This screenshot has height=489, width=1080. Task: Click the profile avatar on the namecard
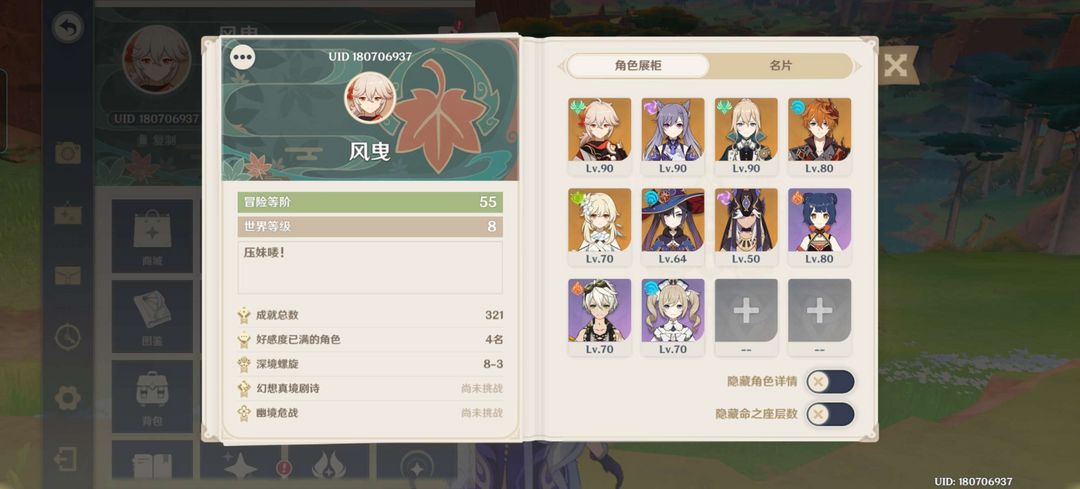[370, 98]
